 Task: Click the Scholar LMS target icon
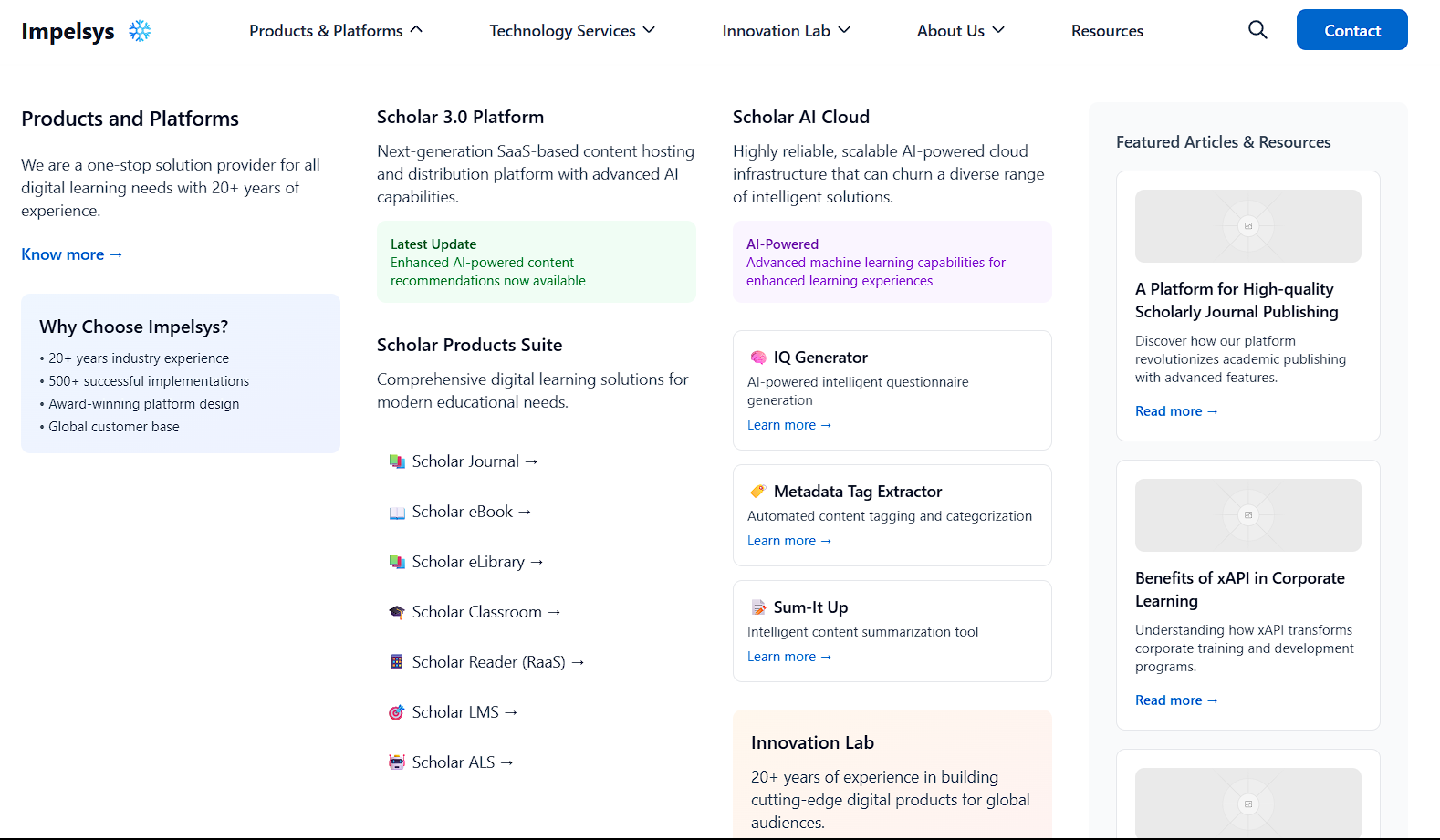[397, 712]
